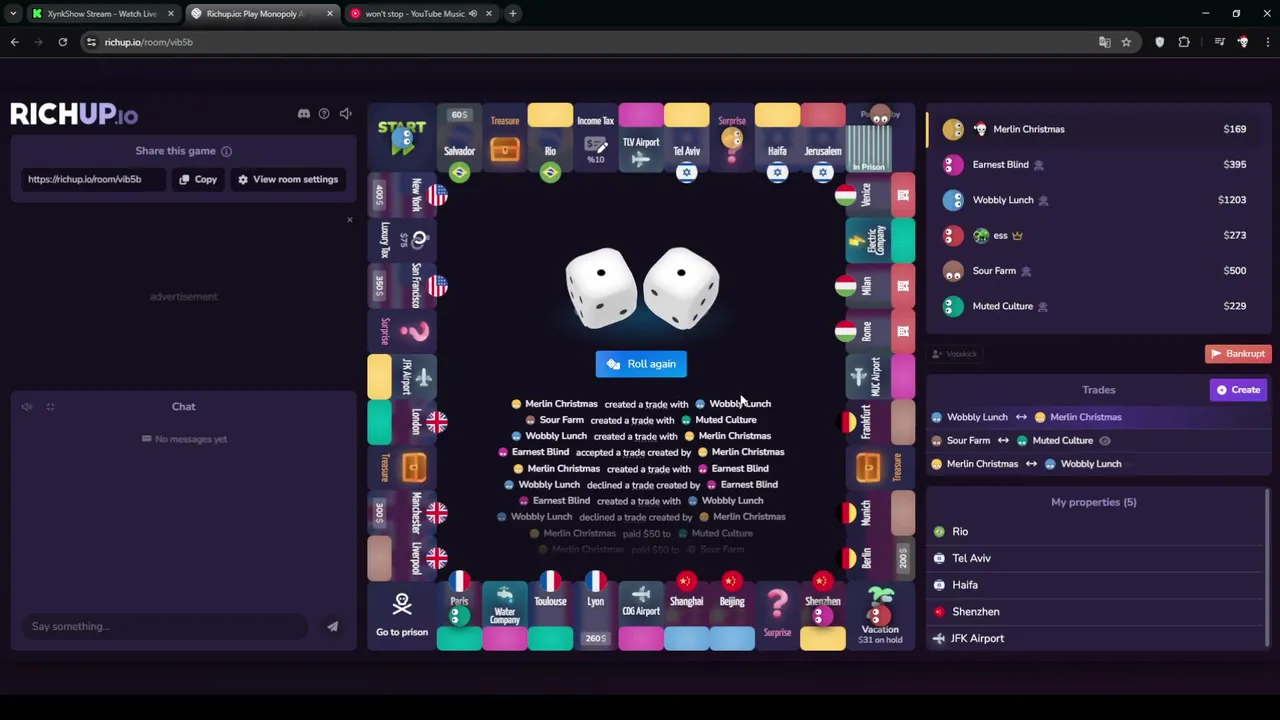The width and height of the screenshot is (1280, 720).
Task: Open a new browser tab
Action: [512, 14]
